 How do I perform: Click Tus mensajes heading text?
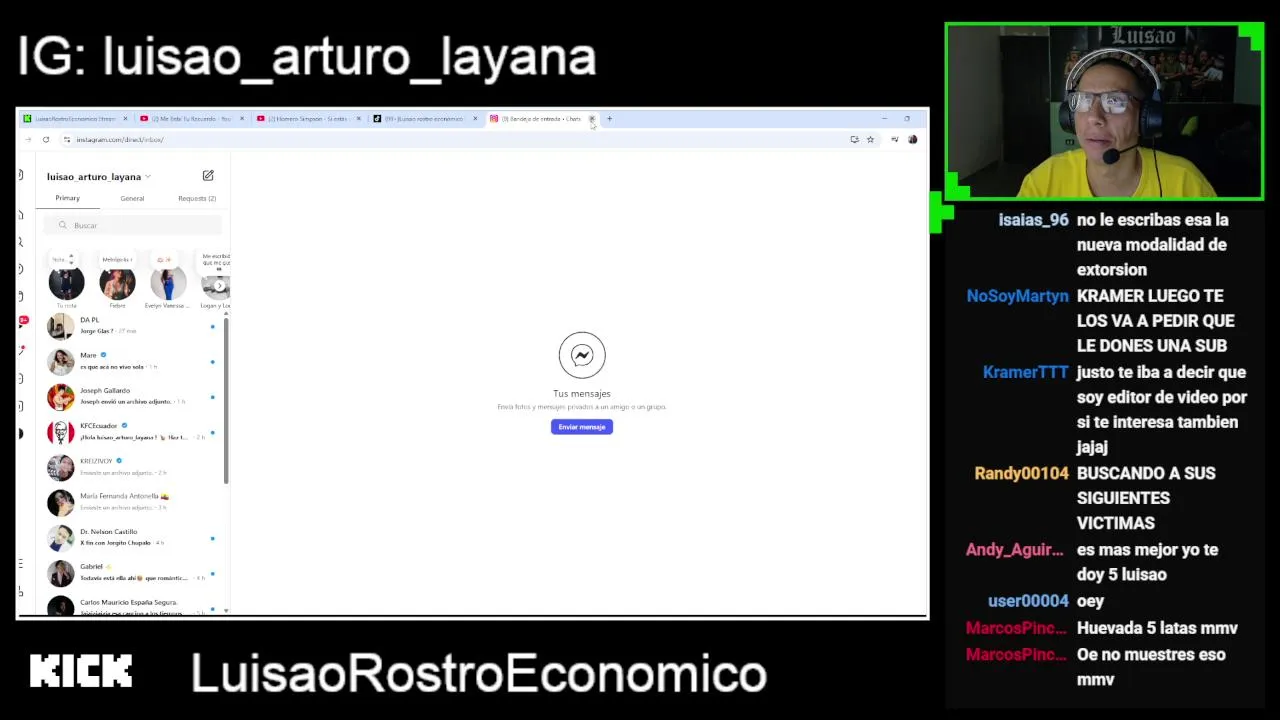click(582, 394)
